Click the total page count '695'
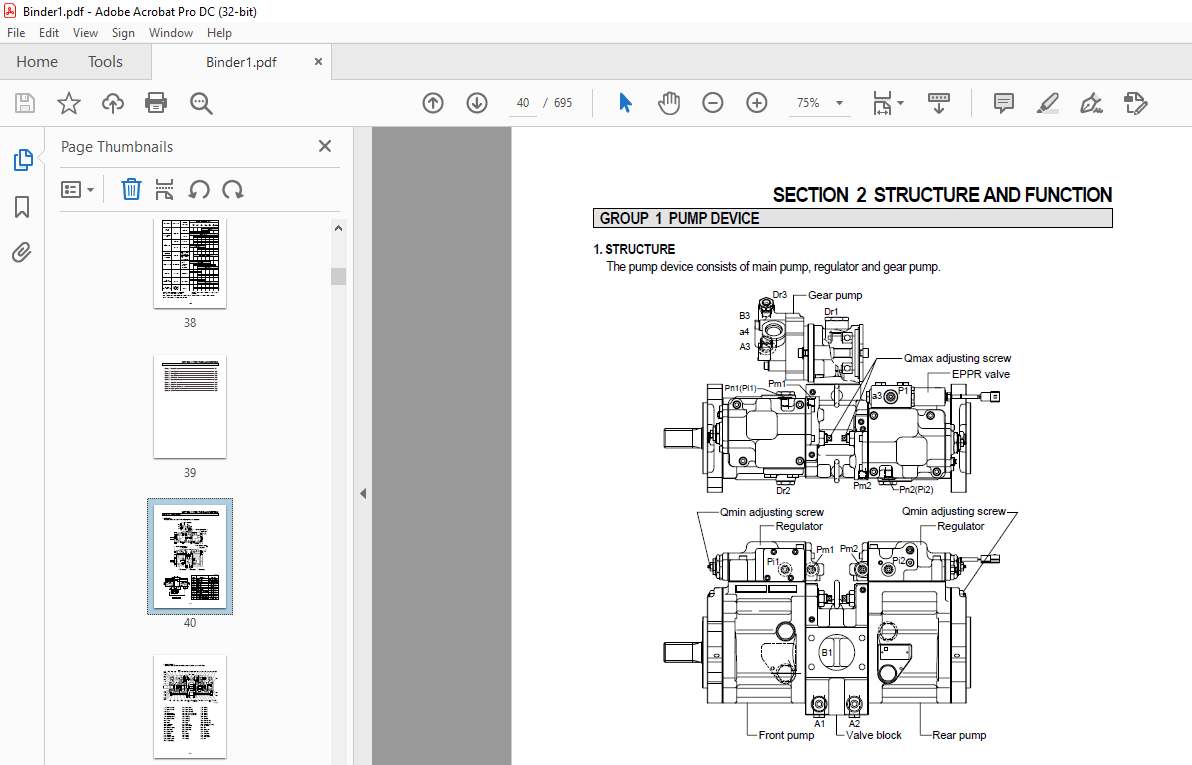Viewport: 1192px width, 765px height. tap(563, 103)
